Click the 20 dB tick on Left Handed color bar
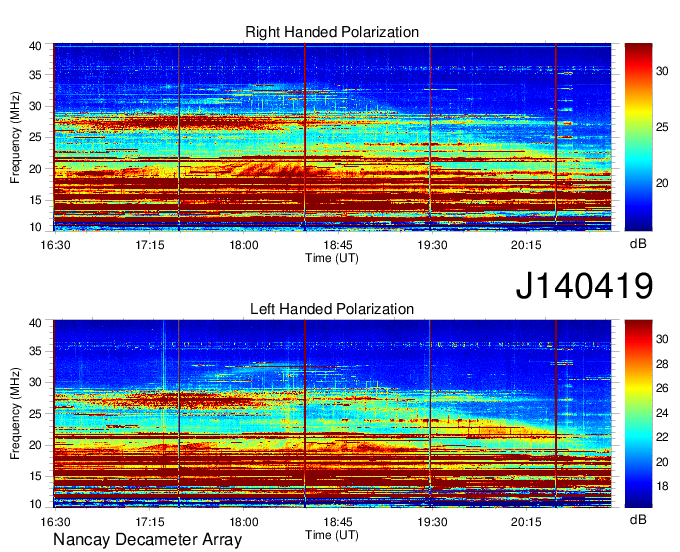 coord(662,462)
